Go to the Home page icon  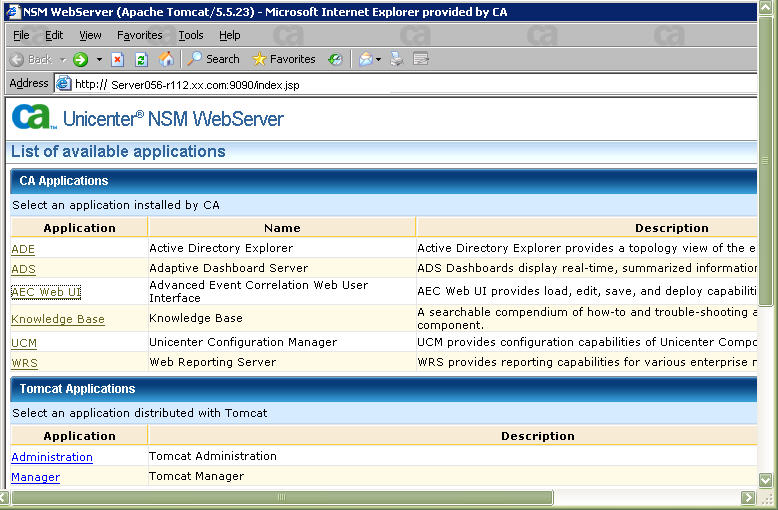pyautogui.click(x=166, y=59)
